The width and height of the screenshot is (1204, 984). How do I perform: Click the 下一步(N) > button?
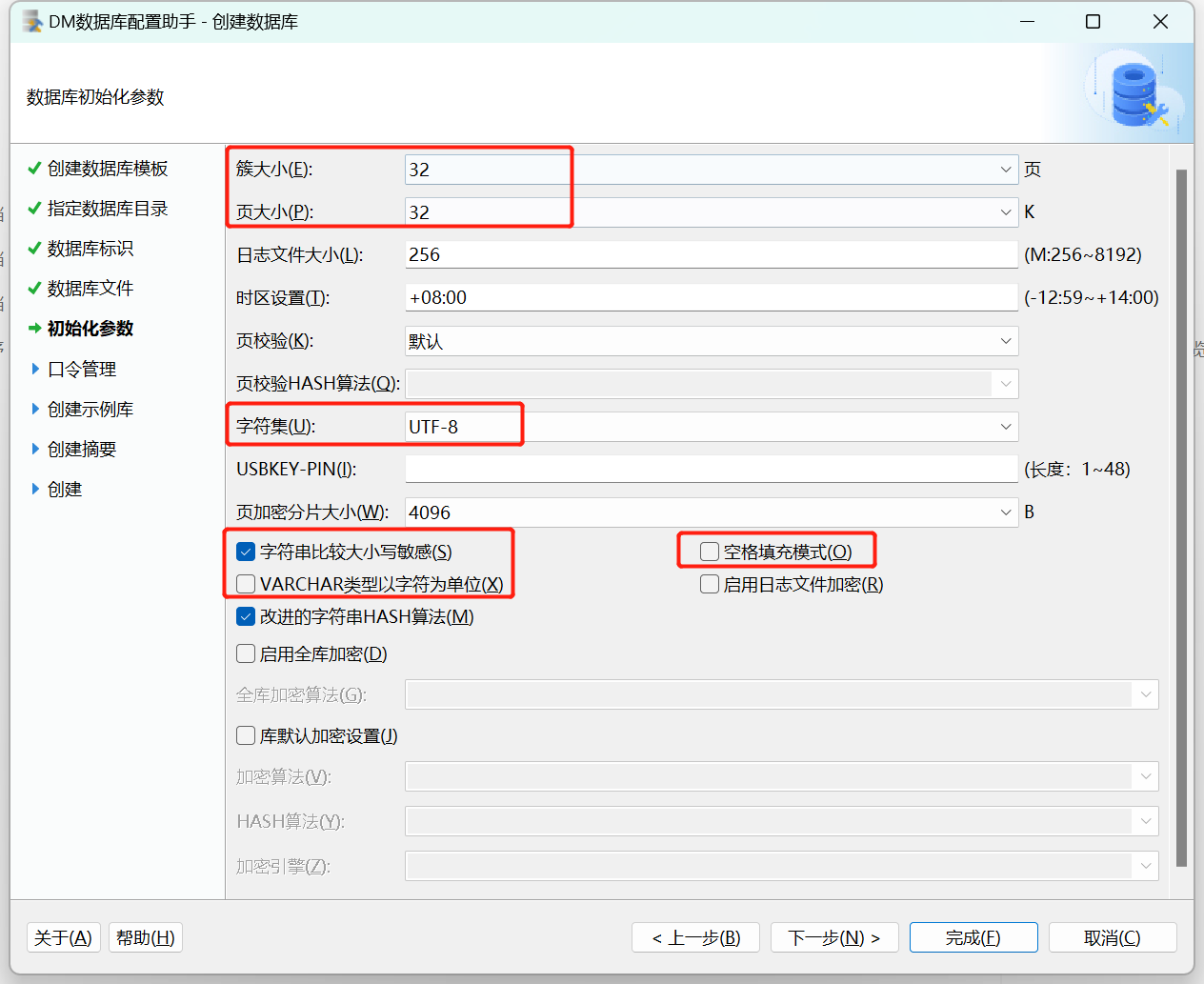(x=833, y=937)
